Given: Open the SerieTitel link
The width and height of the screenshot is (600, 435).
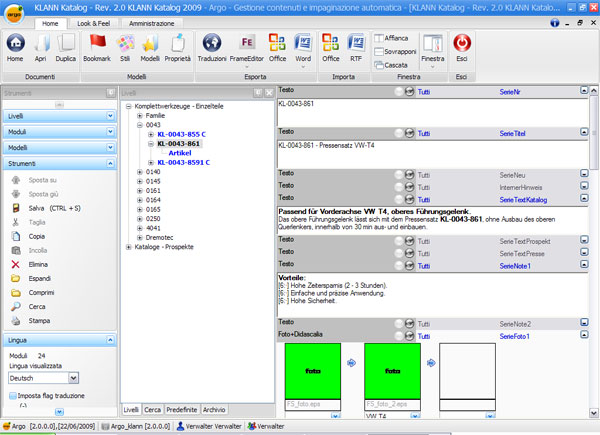Looking at the screenshot, I should (512, 134).
